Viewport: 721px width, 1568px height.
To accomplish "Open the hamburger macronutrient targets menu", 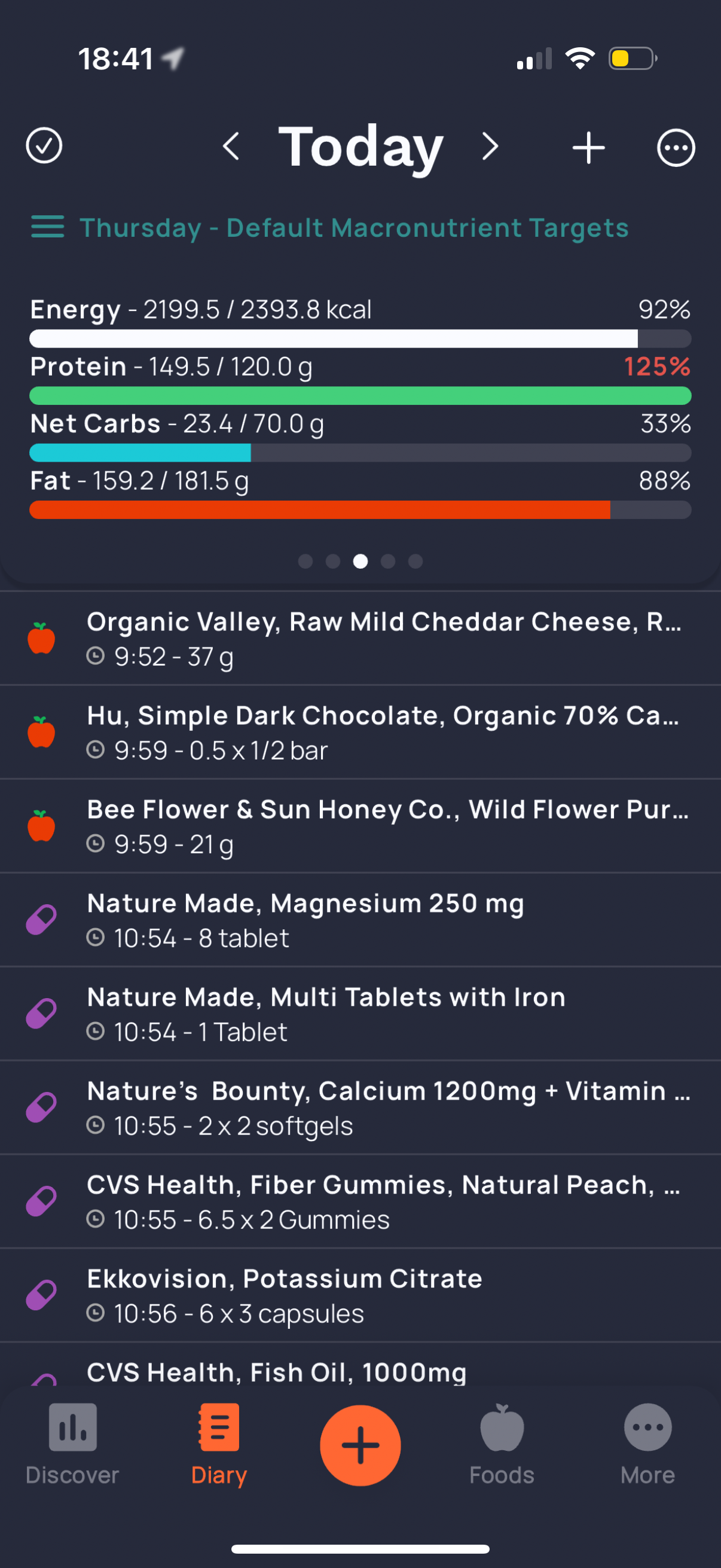I will [47, 227].
